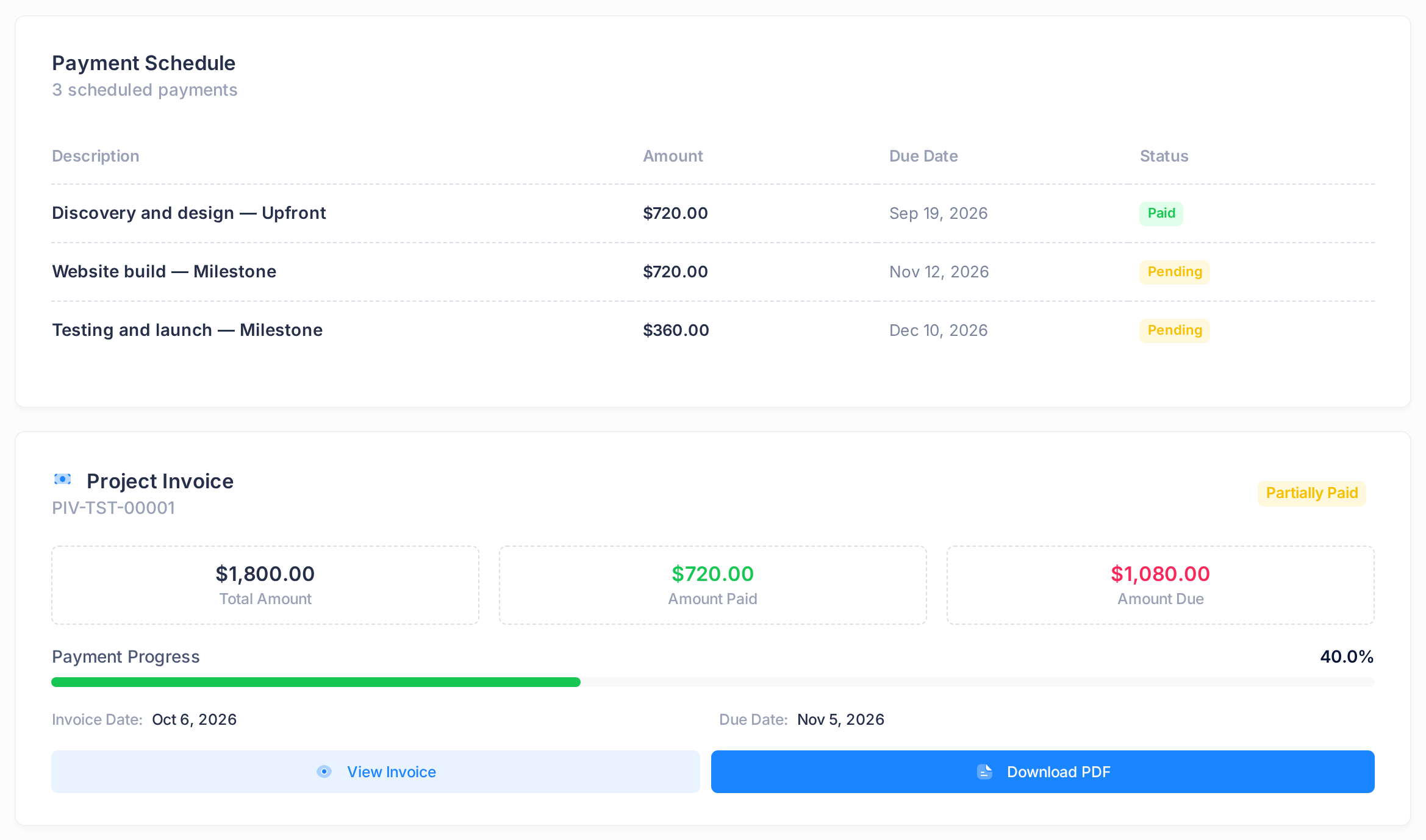
Task: Click invoice number PIV-TST-00001
Action: [113, 508]
